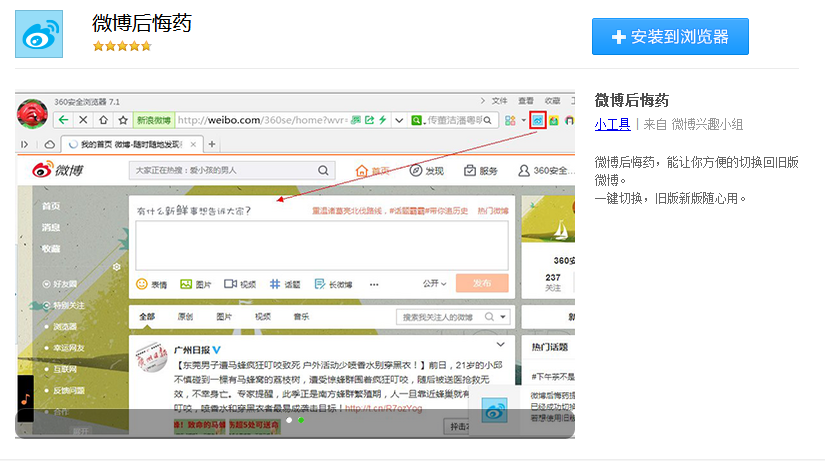Click the 热门微博 link
This screenshot has width=825, height=461.
(x=493, y=211)
